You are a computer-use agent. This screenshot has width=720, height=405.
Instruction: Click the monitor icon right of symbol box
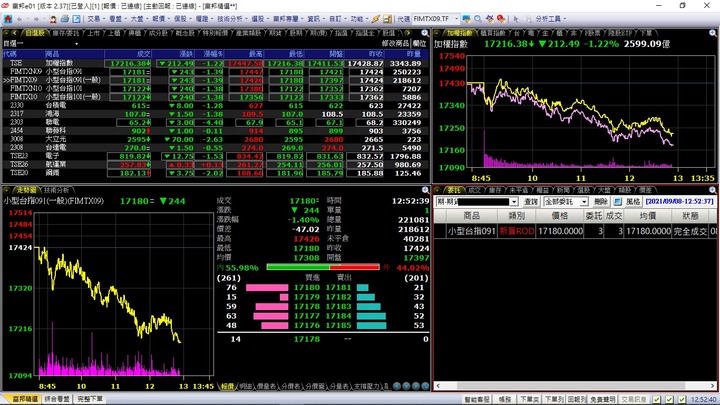tap(467, 19)
